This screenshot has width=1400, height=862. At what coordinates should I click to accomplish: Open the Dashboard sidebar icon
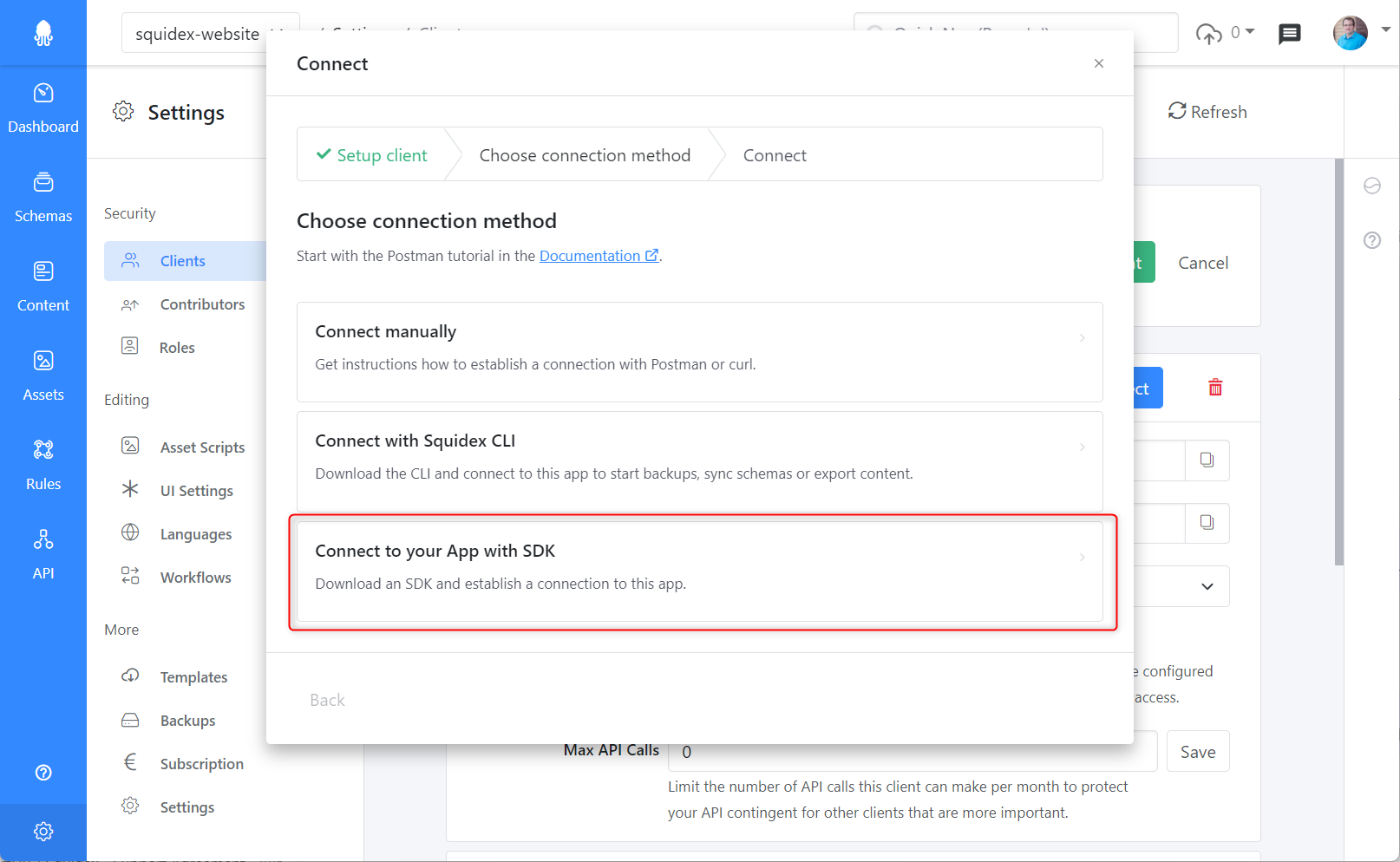43,93
